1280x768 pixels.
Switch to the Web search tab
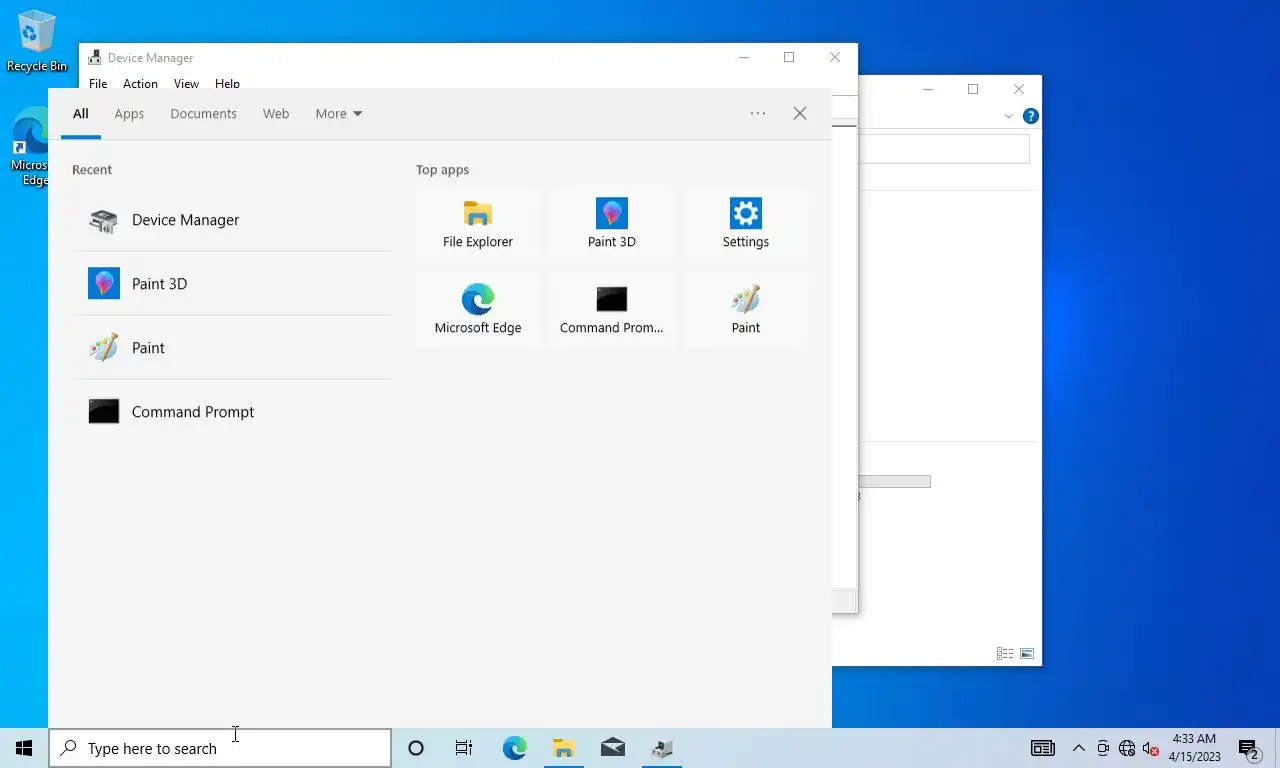pos(276,114)
